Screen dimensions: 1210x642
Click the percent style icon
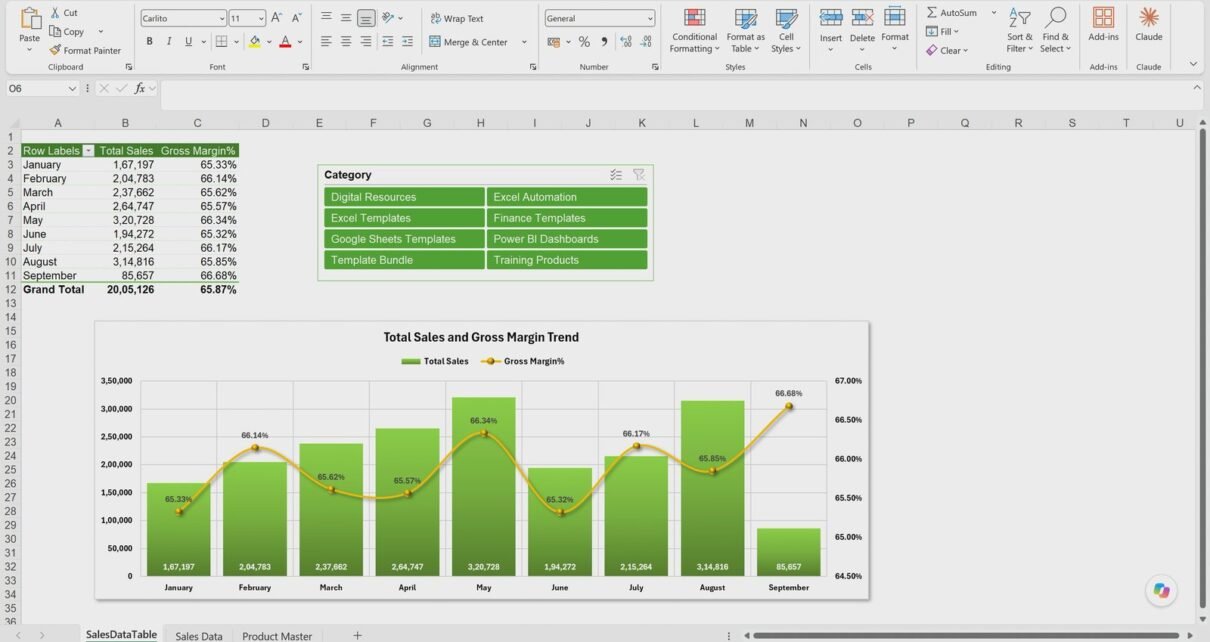pyautogui.click(x=584, y=42)
